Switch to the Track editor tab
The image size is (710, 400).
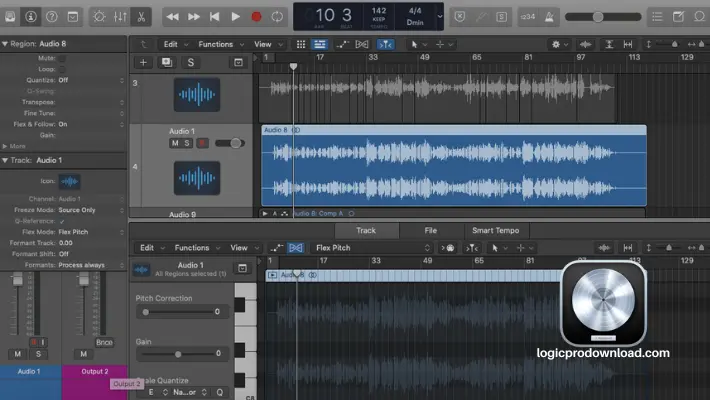click(366, 231)
